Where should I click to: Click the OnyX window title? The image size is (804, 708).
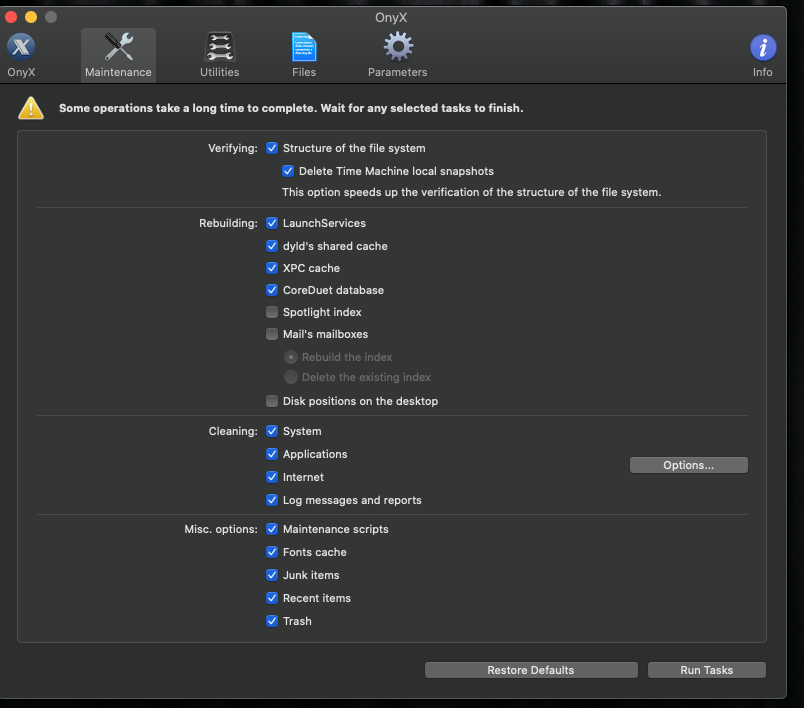point(391,17)
